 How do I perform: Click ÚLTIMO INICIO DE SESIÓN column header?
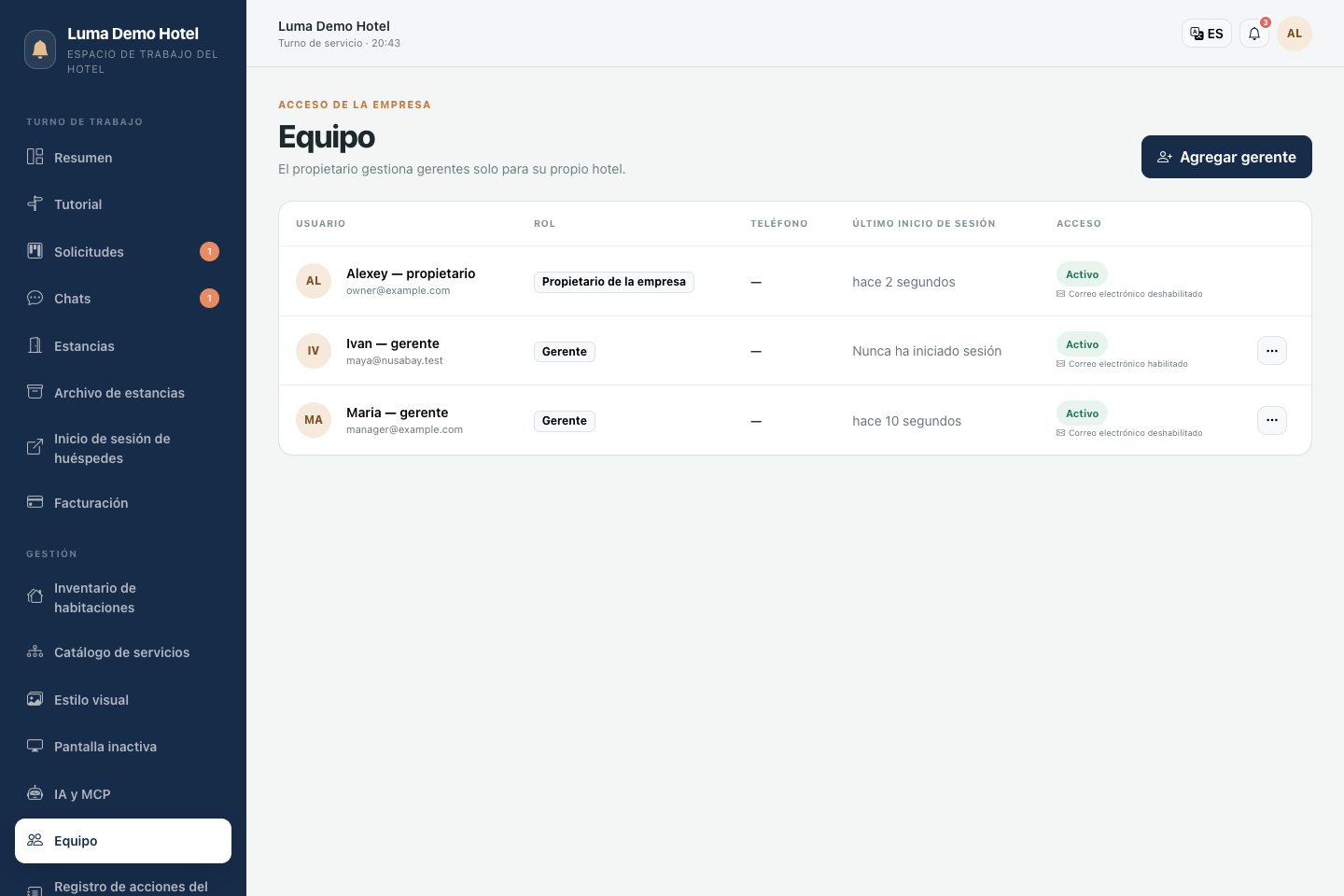[924, 224]
